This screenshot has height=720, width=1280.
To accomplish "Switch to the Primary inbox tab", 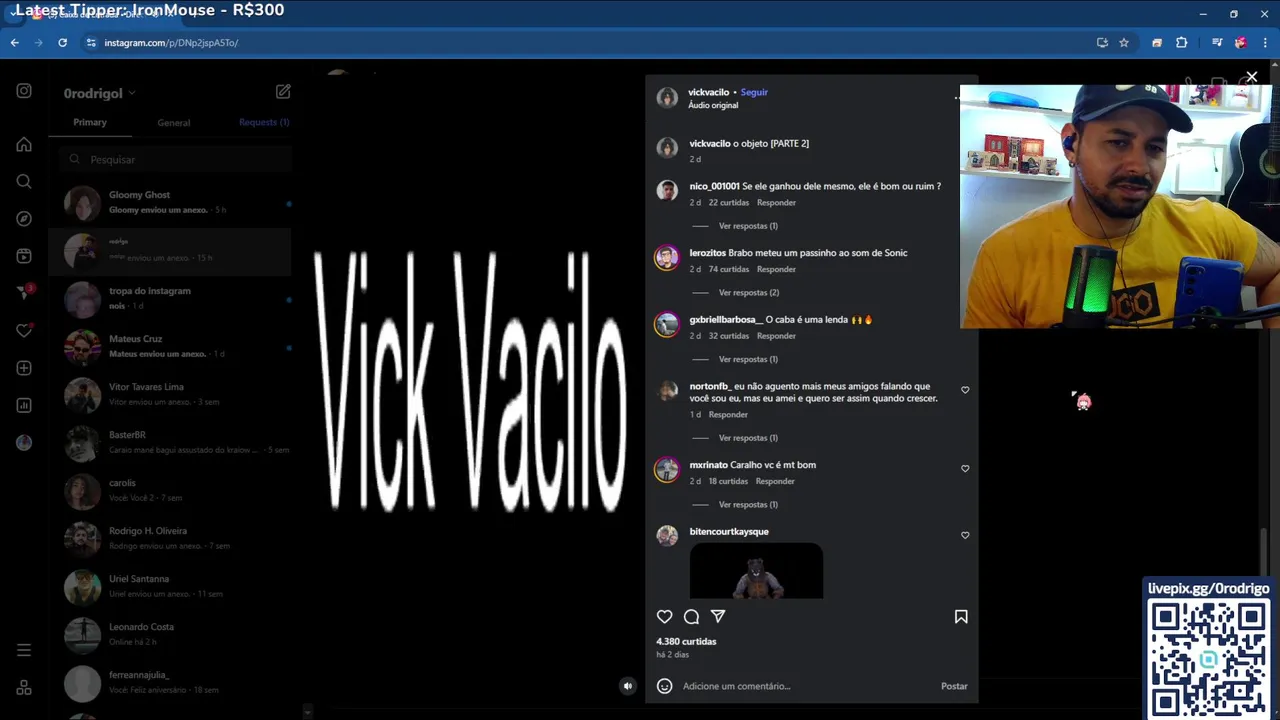I will pos(90,122).
